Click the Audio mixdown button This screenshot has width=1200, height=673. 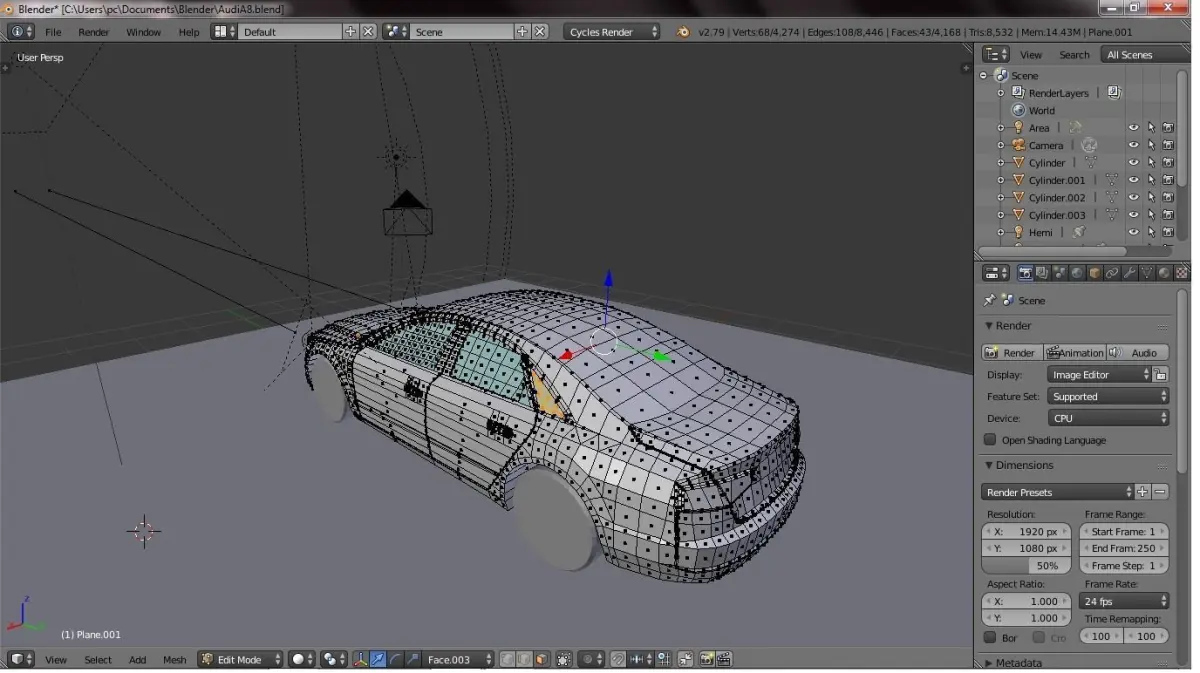pyautogui.click(x=1137, y=353)
